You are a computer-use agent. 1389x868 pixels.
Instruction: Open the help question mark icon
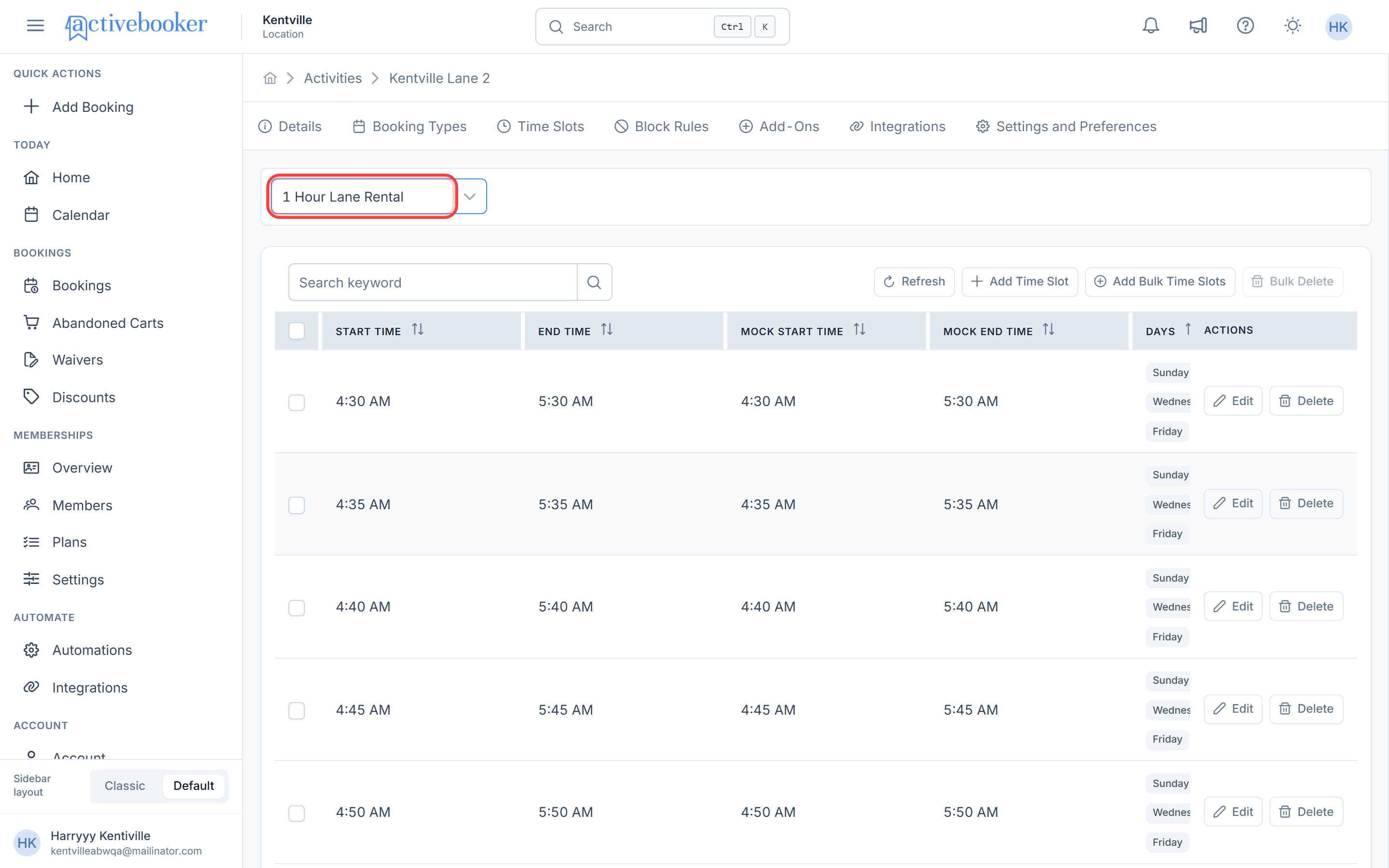click(1245, 26)
